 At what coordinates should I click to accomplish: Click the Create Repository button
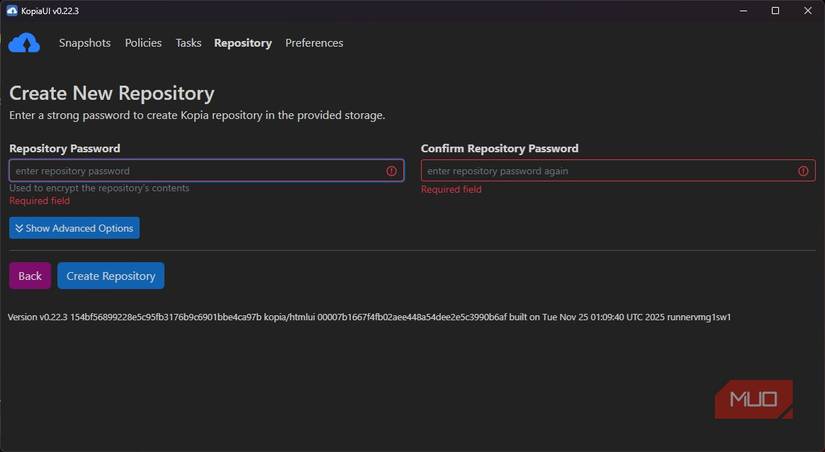(x=110, y=276)
